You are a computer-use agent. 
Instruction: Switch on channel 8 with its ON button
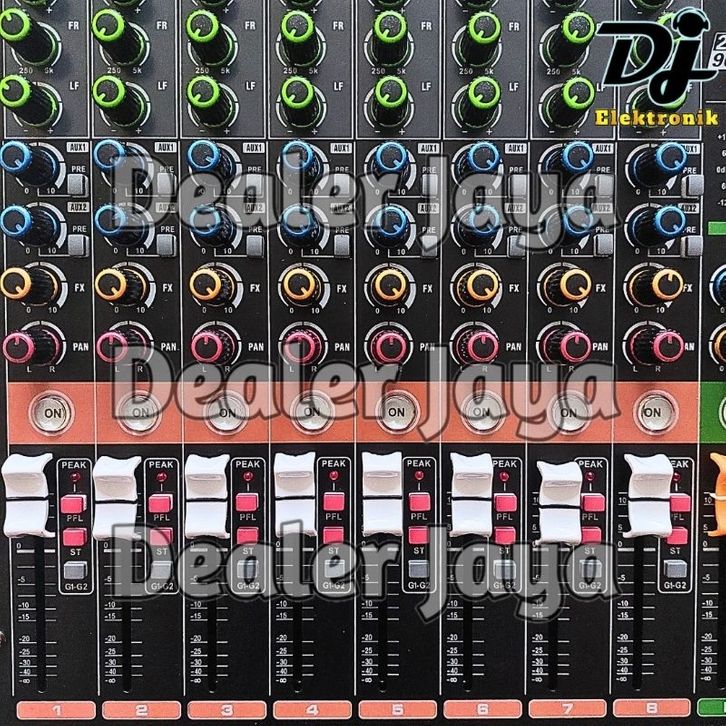653,410
